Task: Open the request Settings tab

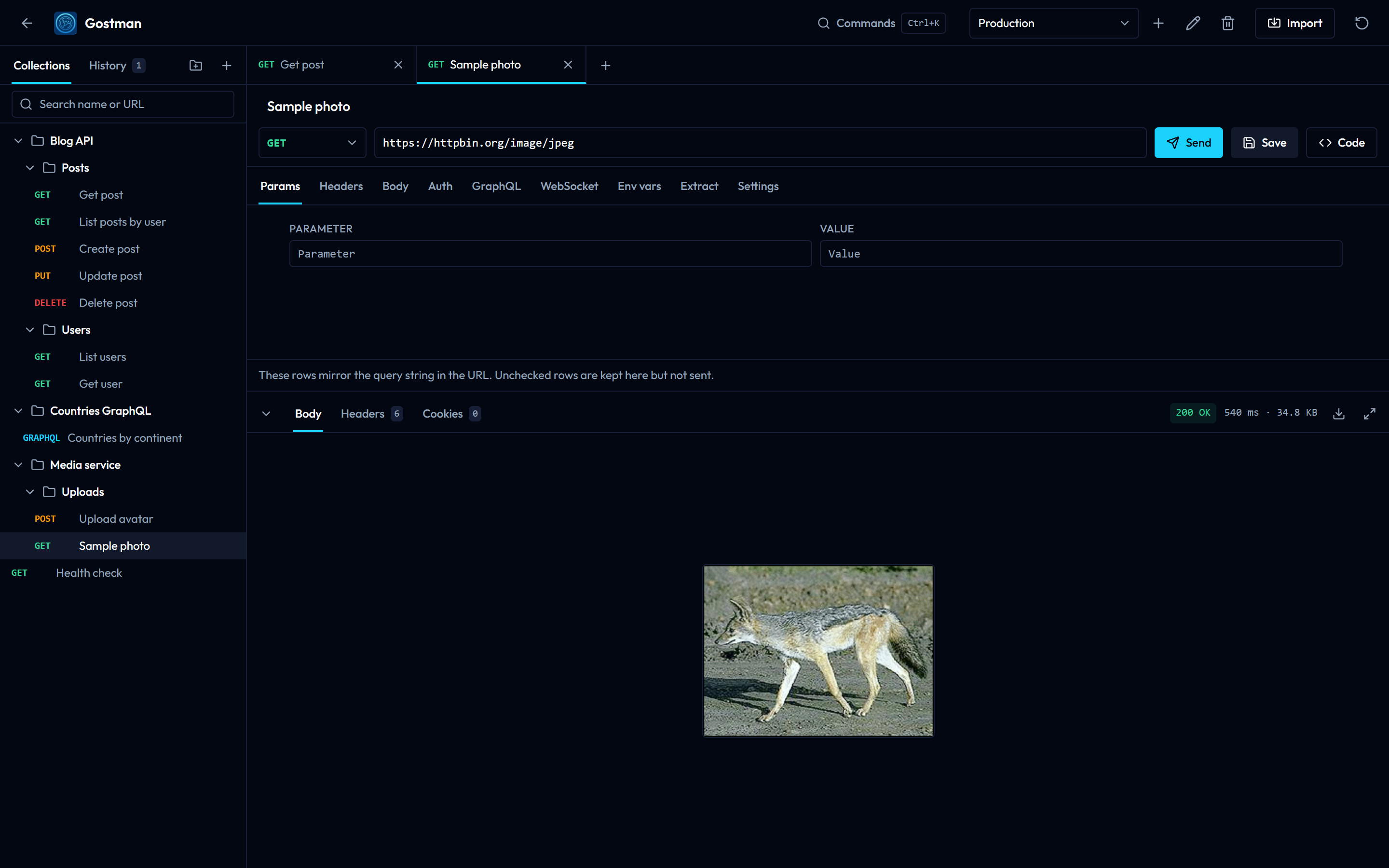Action: pyautogui.click(x=758, y=186)
